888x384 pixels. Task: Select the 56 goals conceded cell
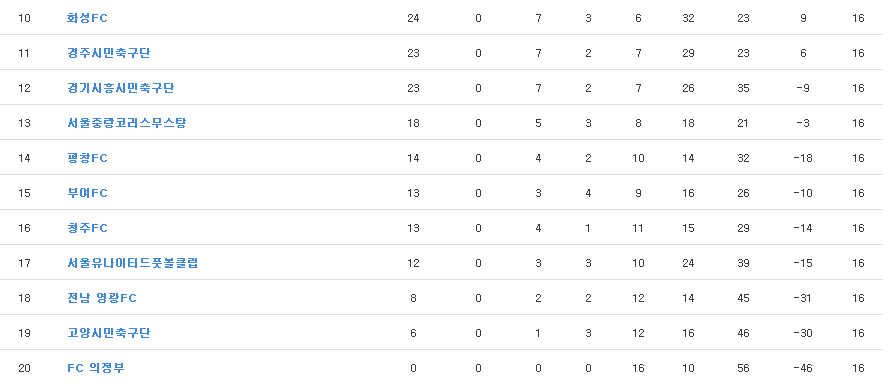coord(744,368)
